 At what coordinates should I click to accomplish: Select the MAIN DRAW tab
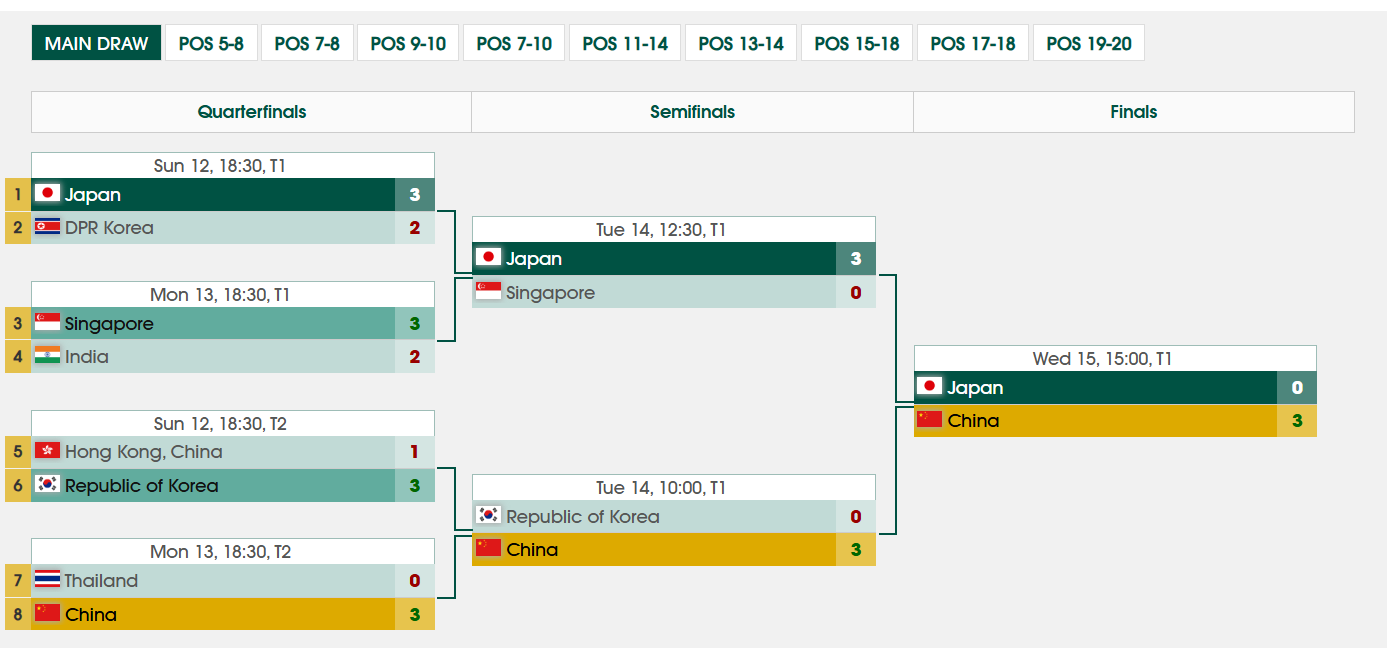click(96, 43)
